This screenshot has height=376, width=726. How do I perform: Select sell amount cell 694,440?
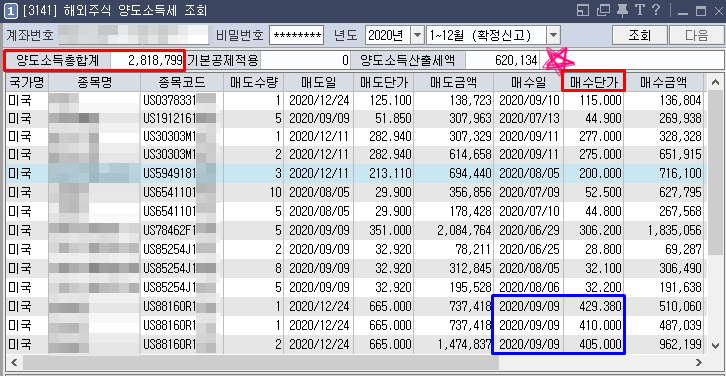click(x=453, y=174)
